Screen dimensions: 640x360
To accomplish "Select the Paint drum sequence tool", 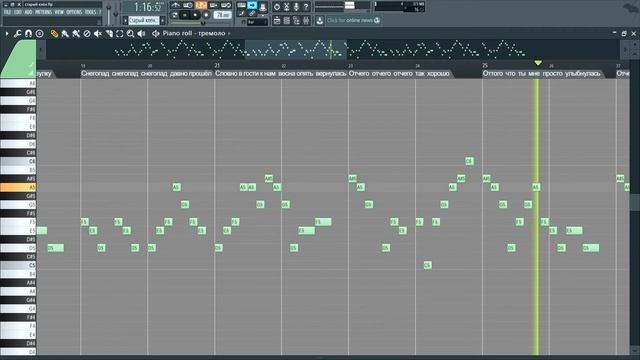I will [76, 33].
